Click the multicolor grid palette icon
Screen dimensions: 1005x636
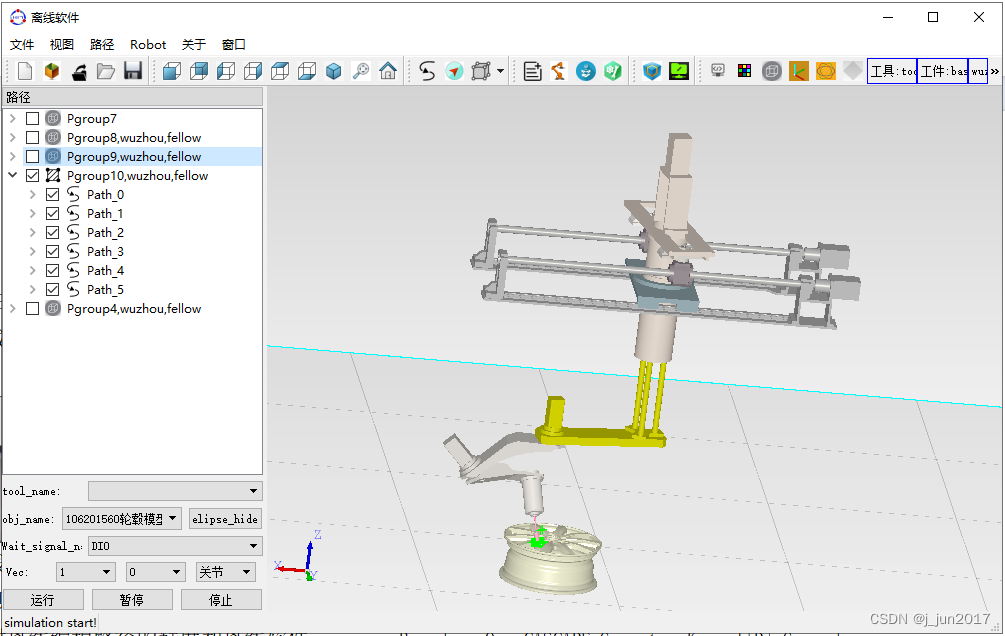point(745,71)
